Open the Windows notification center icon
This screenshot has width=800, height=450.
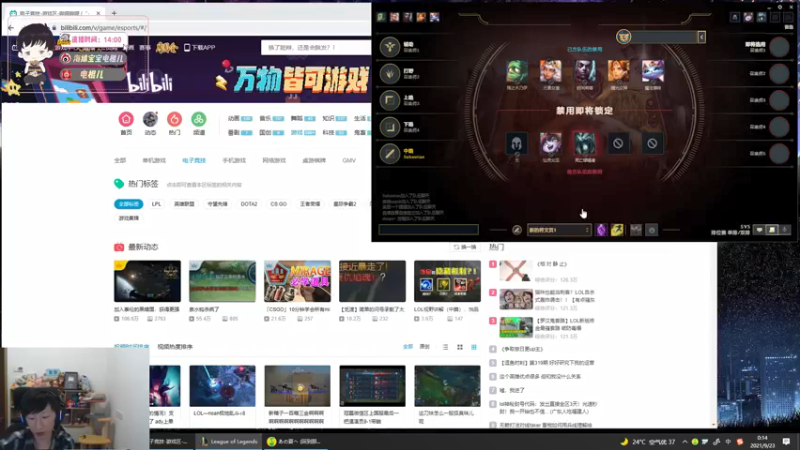click(786, 441)
